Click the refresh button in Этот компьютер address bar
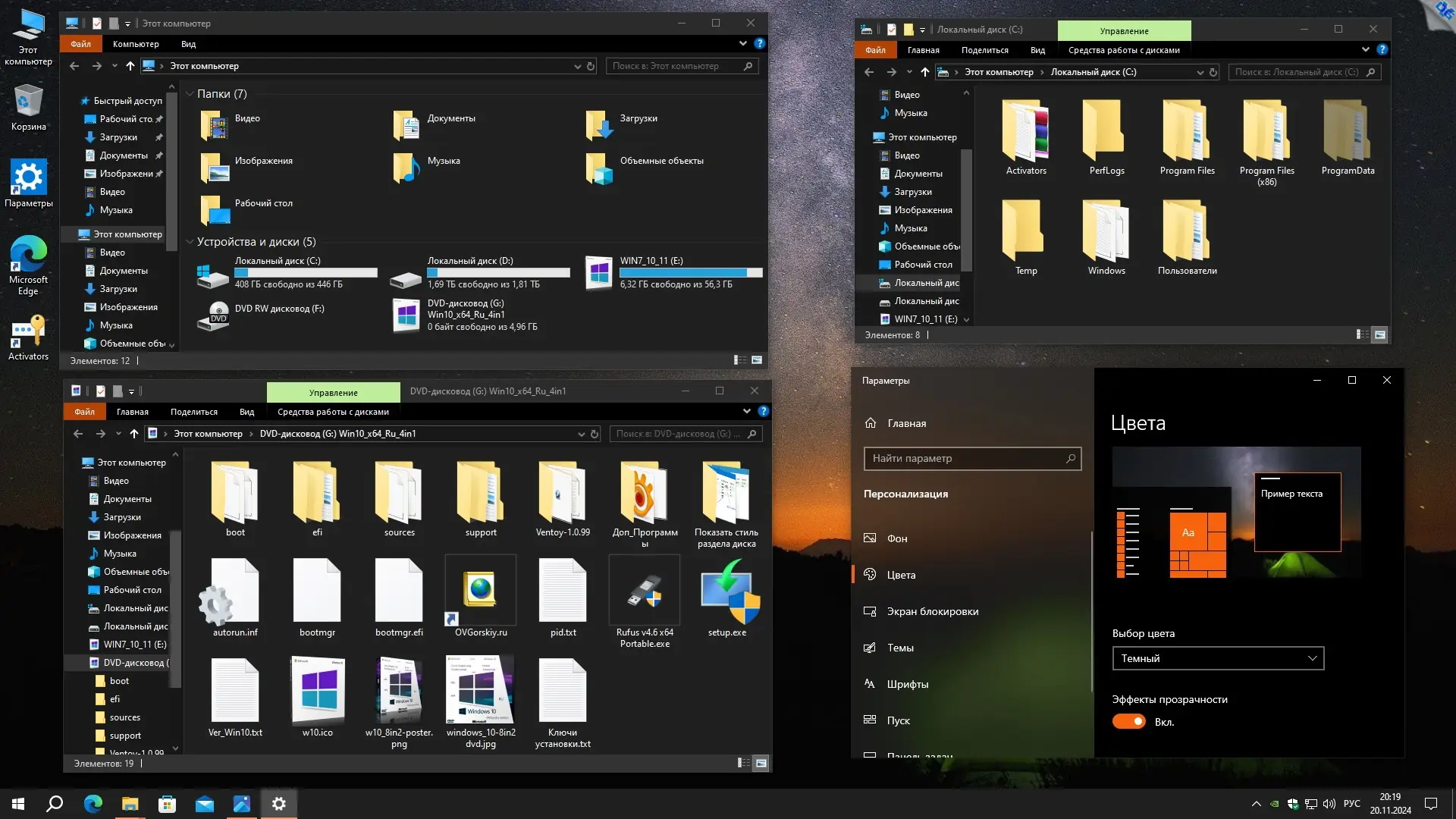Image resolution: width=1456 pixels, height=819 pixels. 591,67
